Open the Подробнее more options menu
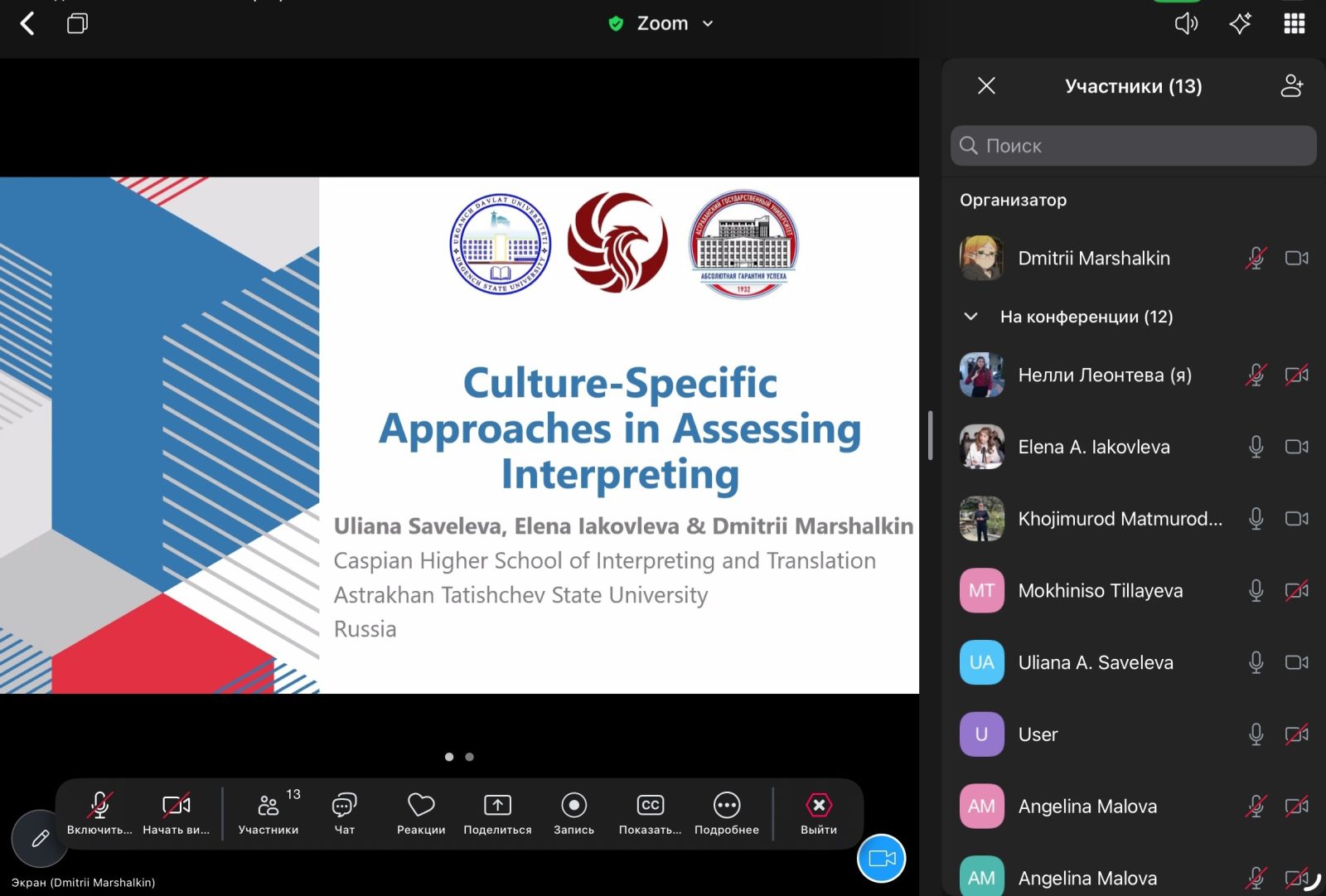 pos(726,813)
